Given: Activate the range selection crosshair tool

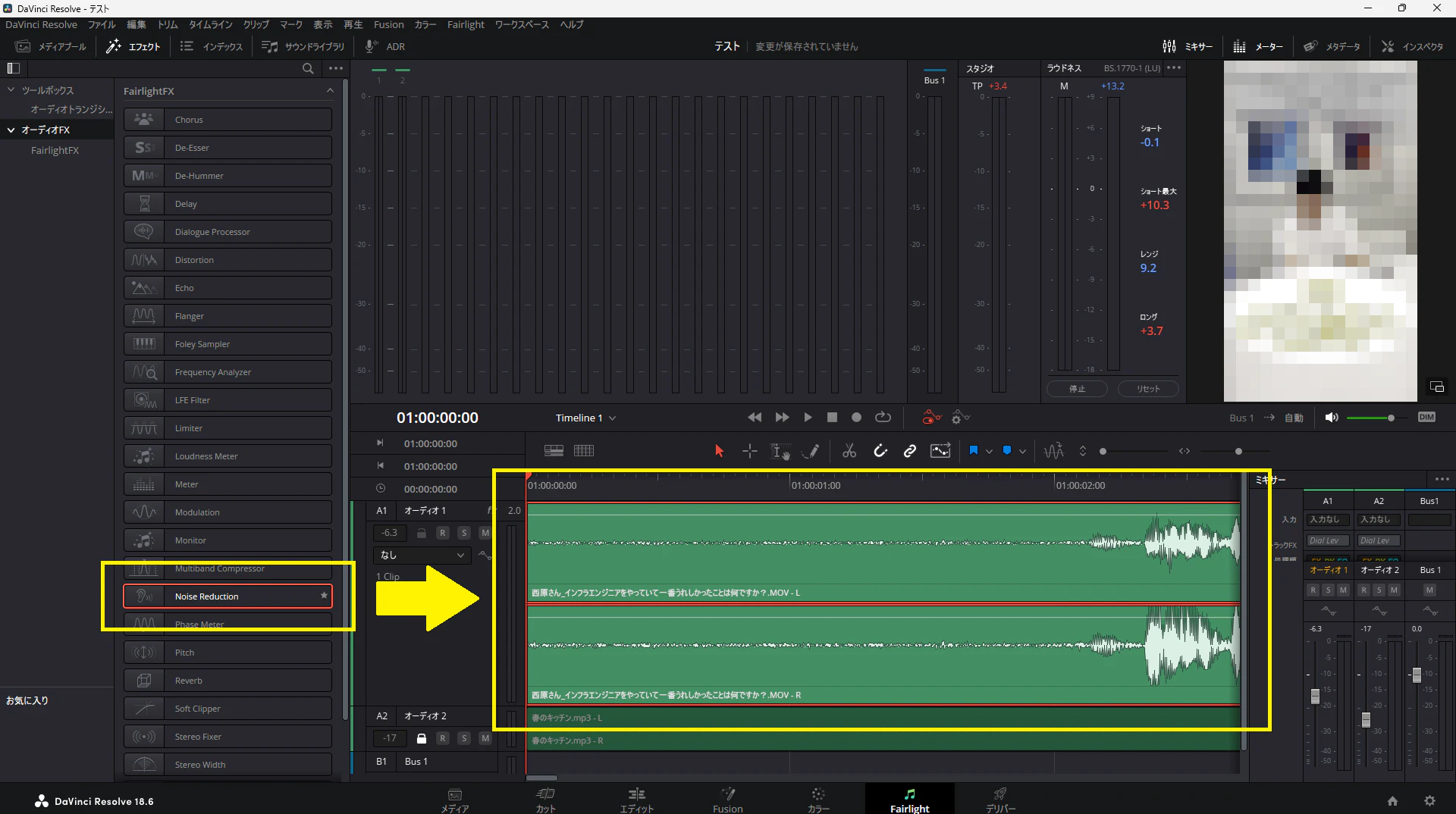Looking at the screenshot, I should click(749, 451).
